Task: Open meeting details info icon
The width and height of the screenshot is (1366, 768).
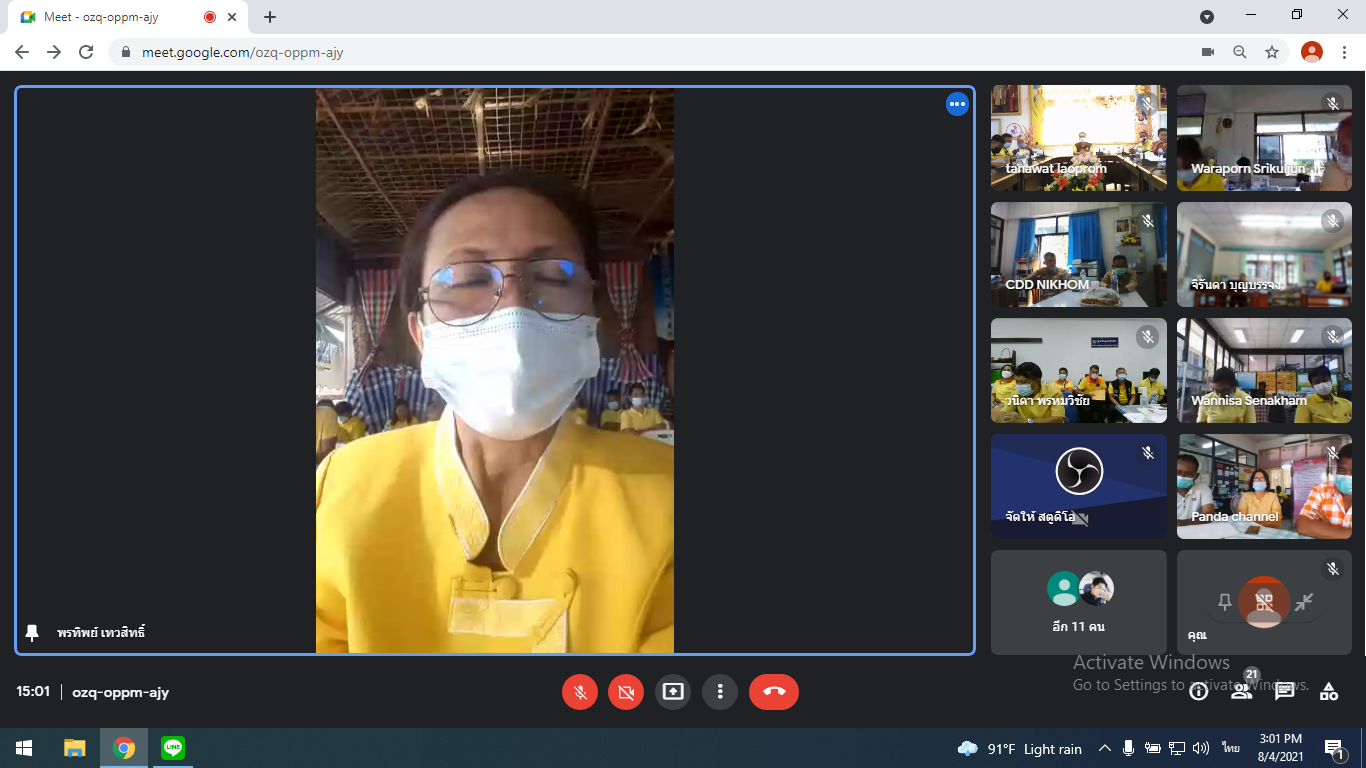Action: (x=1198, y=691)
